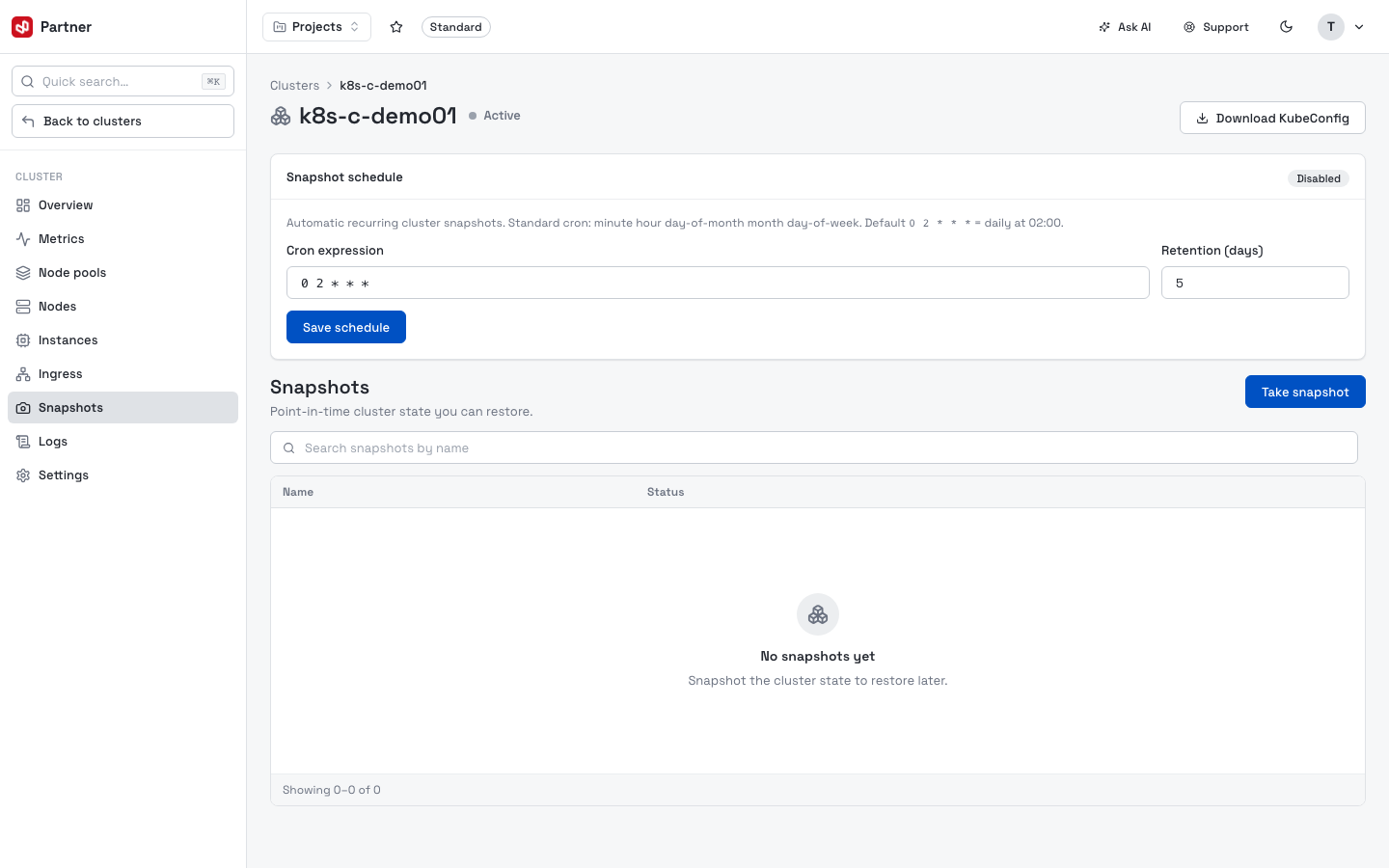
Task: Click the Quick search magnifier icon
Action: [28, 81]
